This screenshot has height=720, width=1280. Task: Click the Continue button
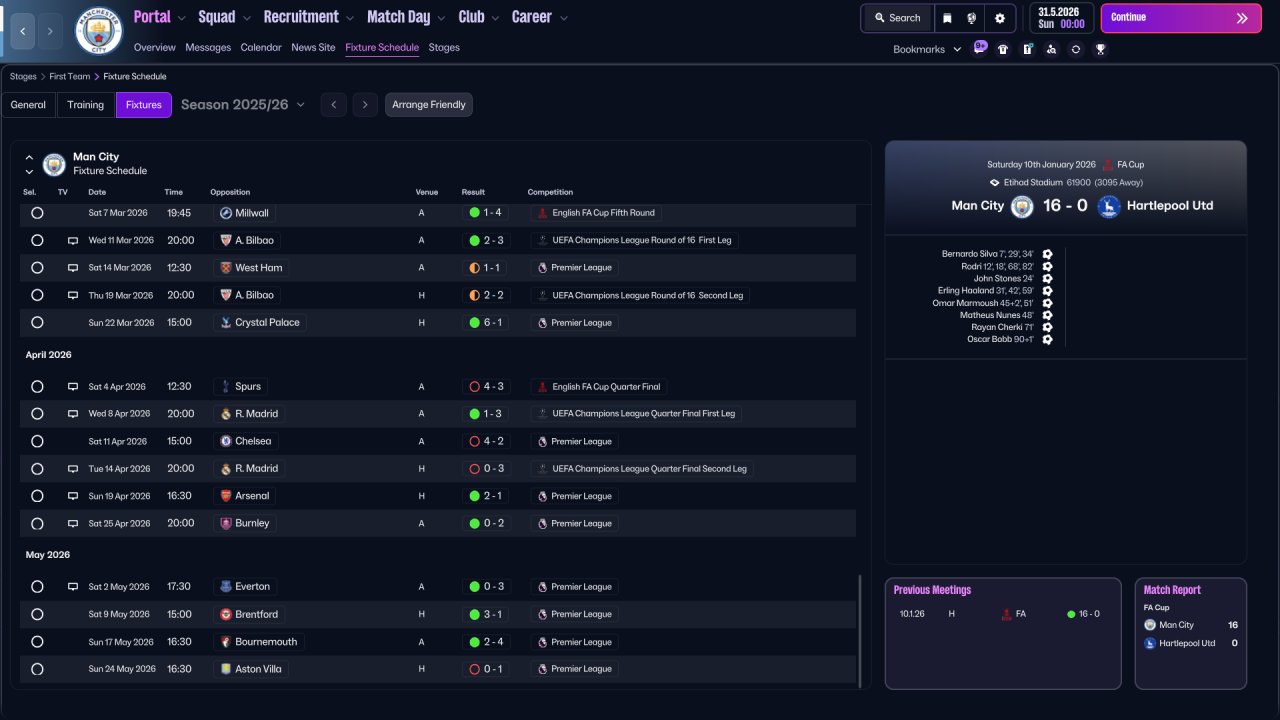coord(1181,18)
